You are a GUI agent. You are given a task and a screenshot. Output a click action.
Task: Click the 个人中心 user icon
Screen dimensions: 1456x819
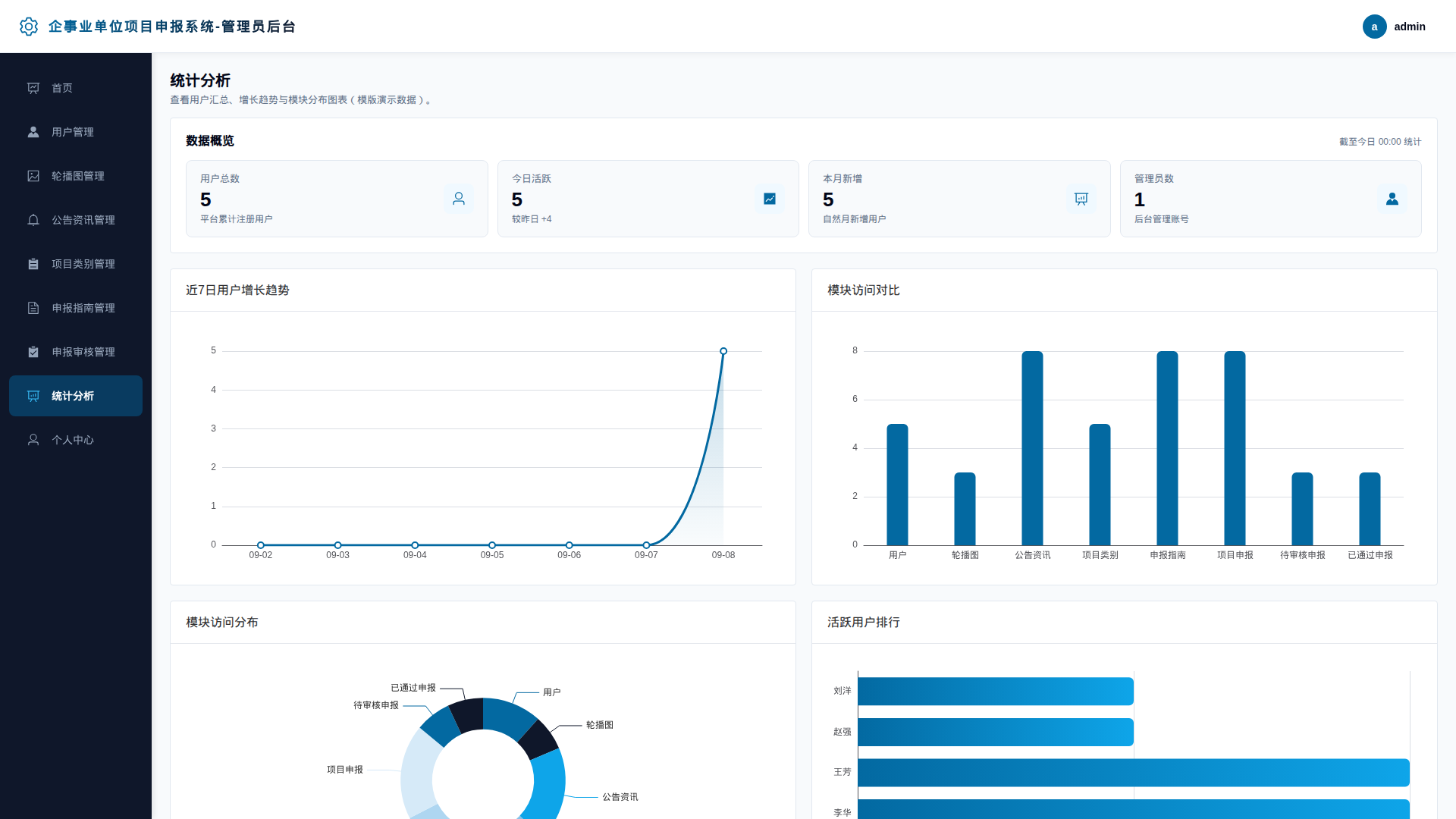point(33,440)
